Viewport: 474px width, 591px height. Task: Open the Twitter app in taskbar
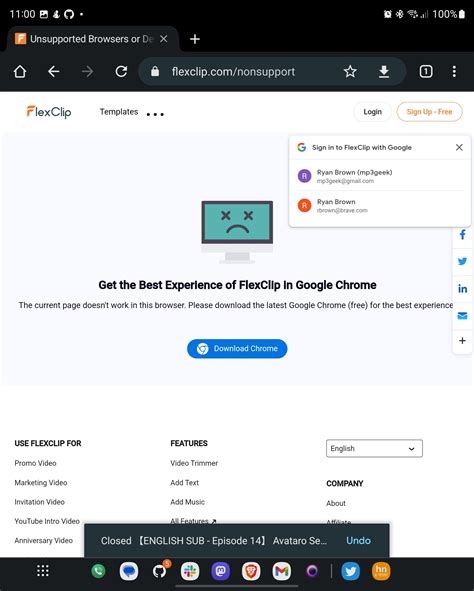350,571
